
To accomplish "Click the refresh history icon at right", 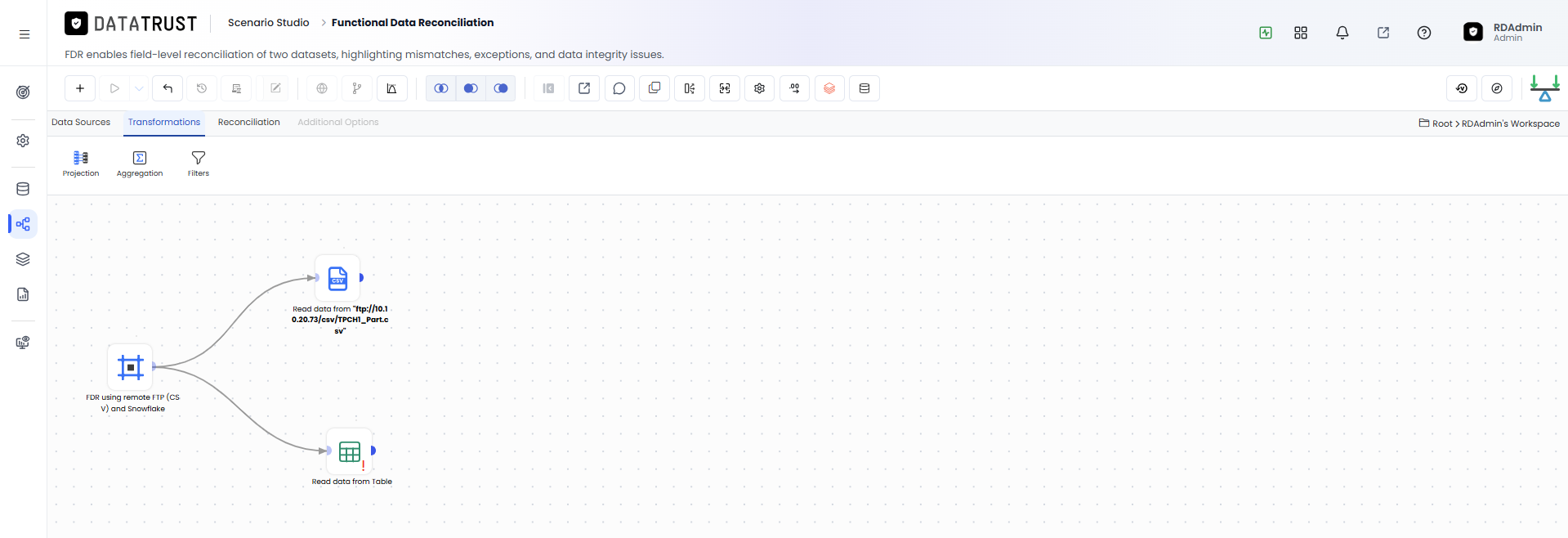I will click(1462, 88).
